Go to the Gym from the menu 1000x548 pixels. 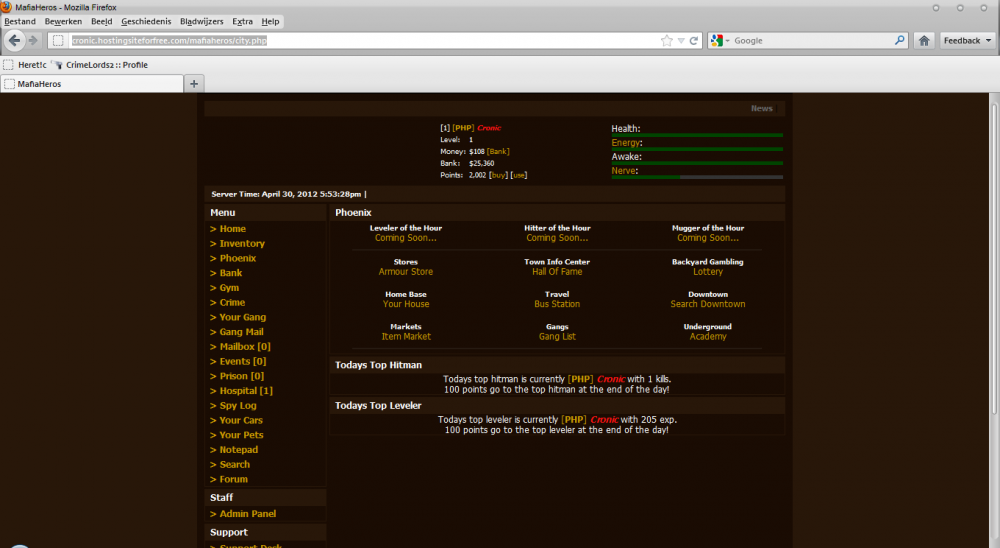coord(229,288)
